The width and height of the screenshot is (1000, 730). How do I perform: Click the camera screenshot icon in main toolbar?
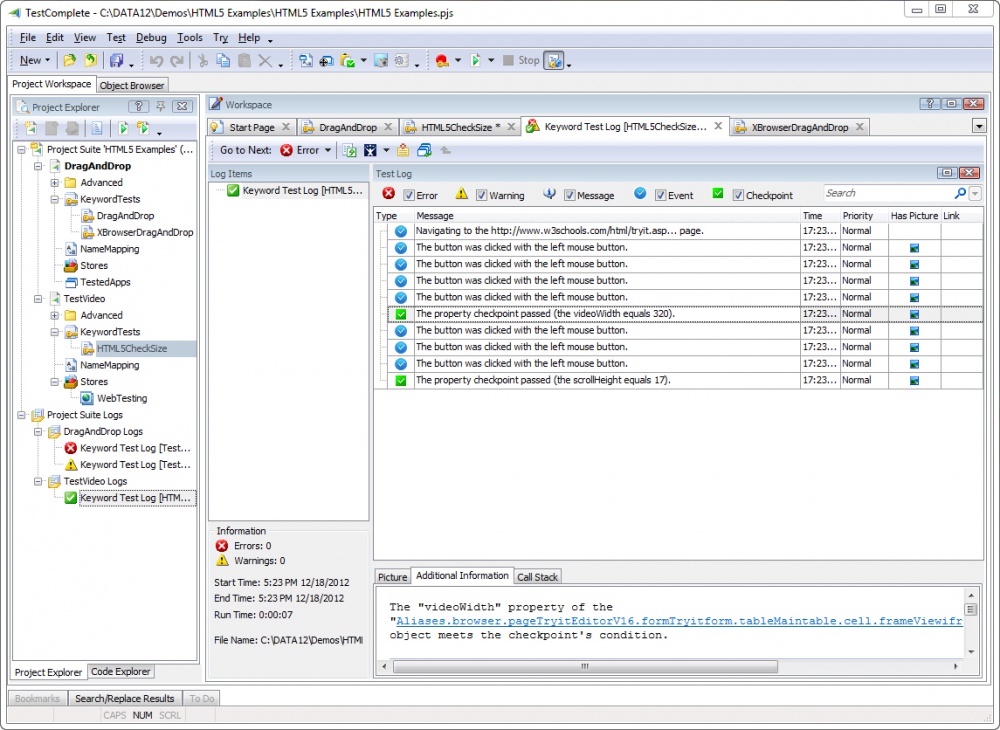coord(381,61)
